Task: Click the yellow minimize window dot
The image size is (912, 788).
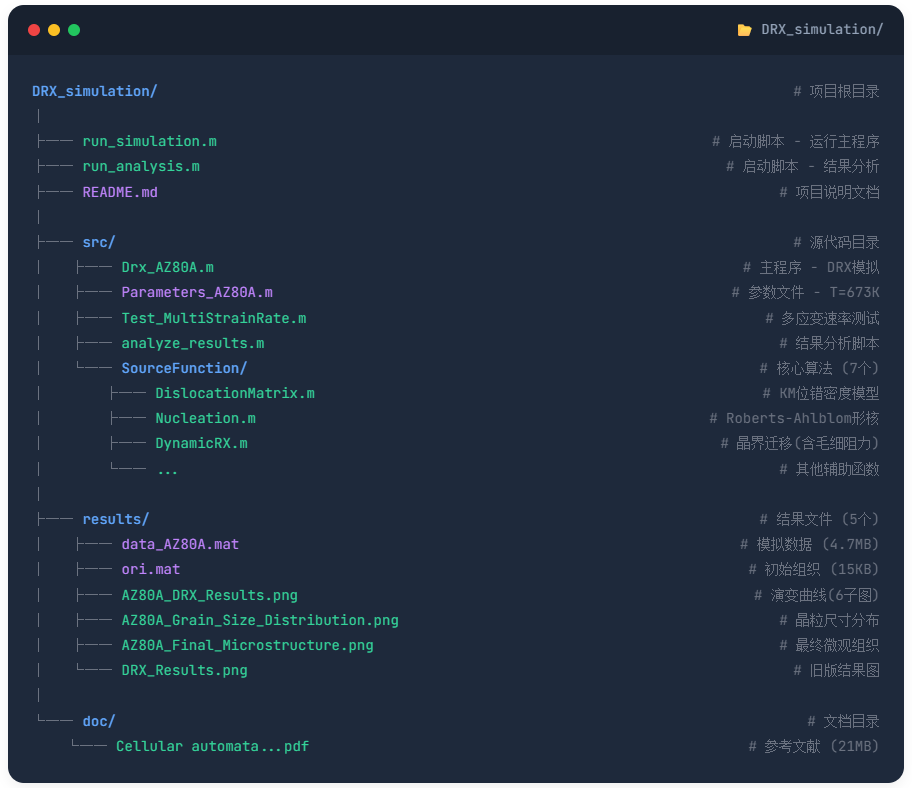Action: click(54, 30)
